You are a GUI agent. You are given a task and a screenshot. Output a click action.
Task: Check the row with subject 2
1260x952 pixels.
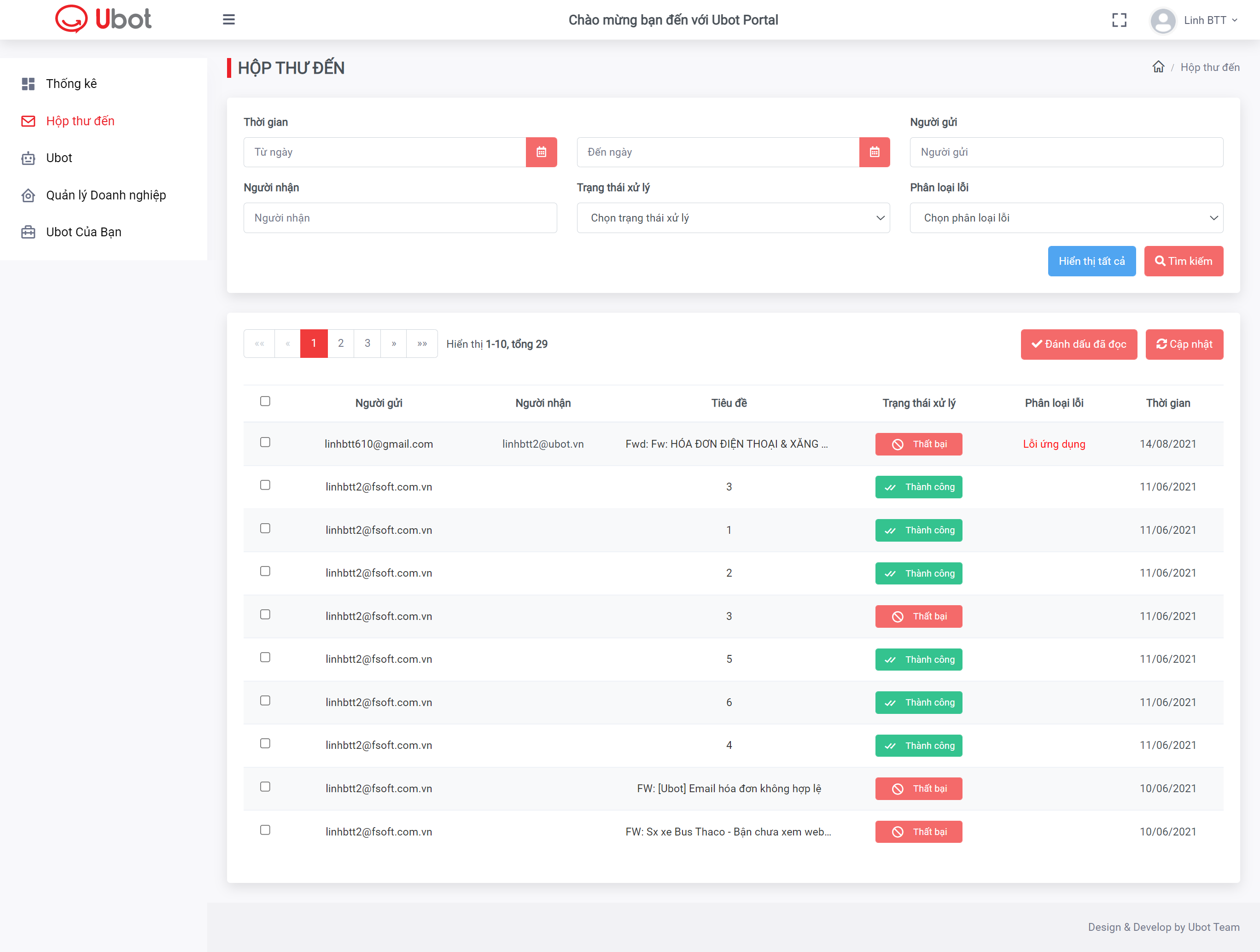tap(265, 571)
